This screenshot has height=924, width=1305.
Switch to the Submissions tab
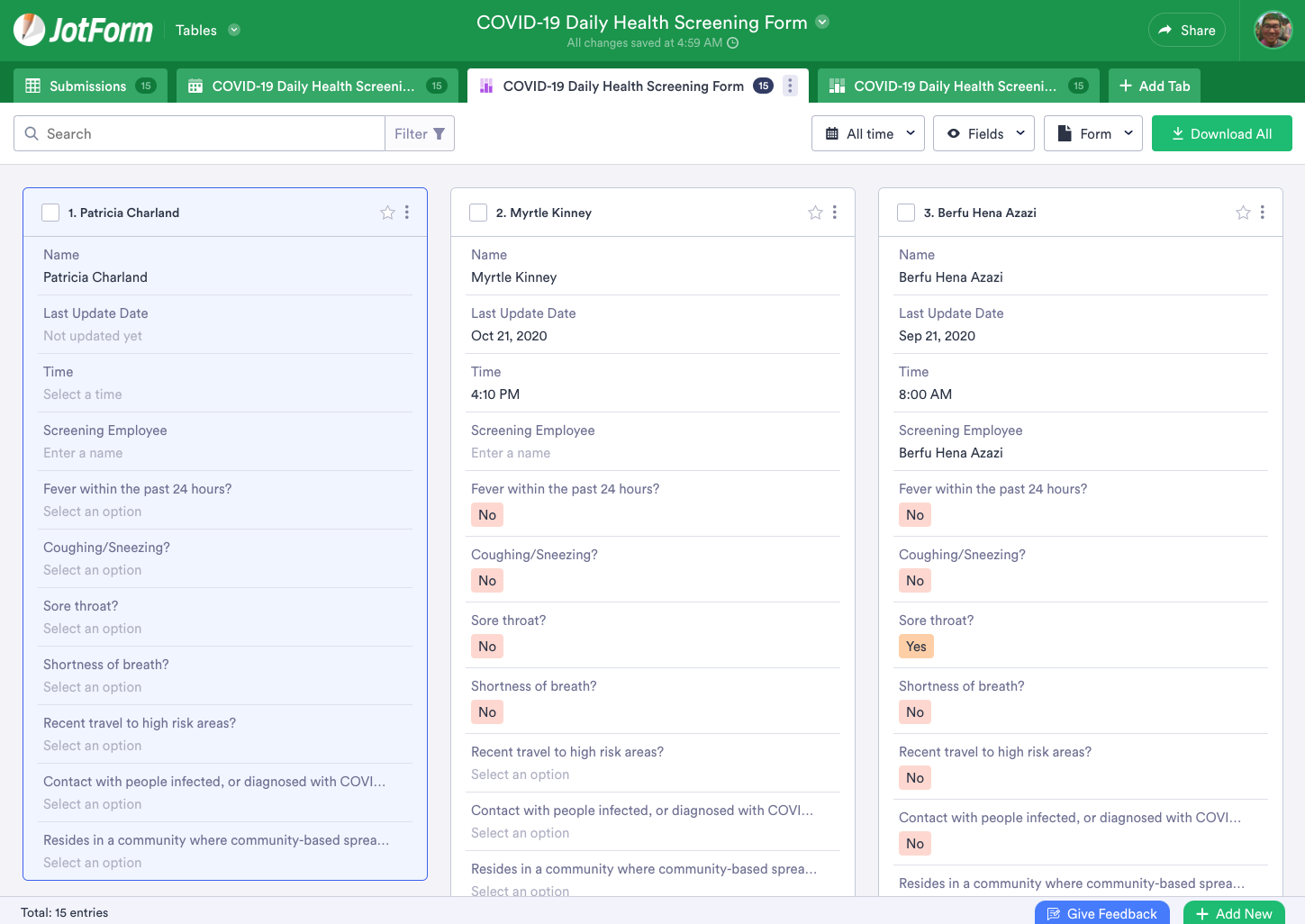[x=90, y=86]
